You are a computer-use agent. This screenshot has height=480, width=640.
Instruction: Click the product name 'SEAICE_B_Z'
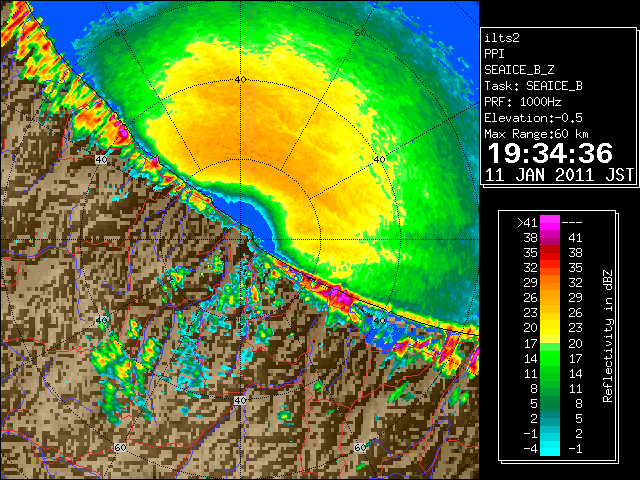tap(519, 70)
